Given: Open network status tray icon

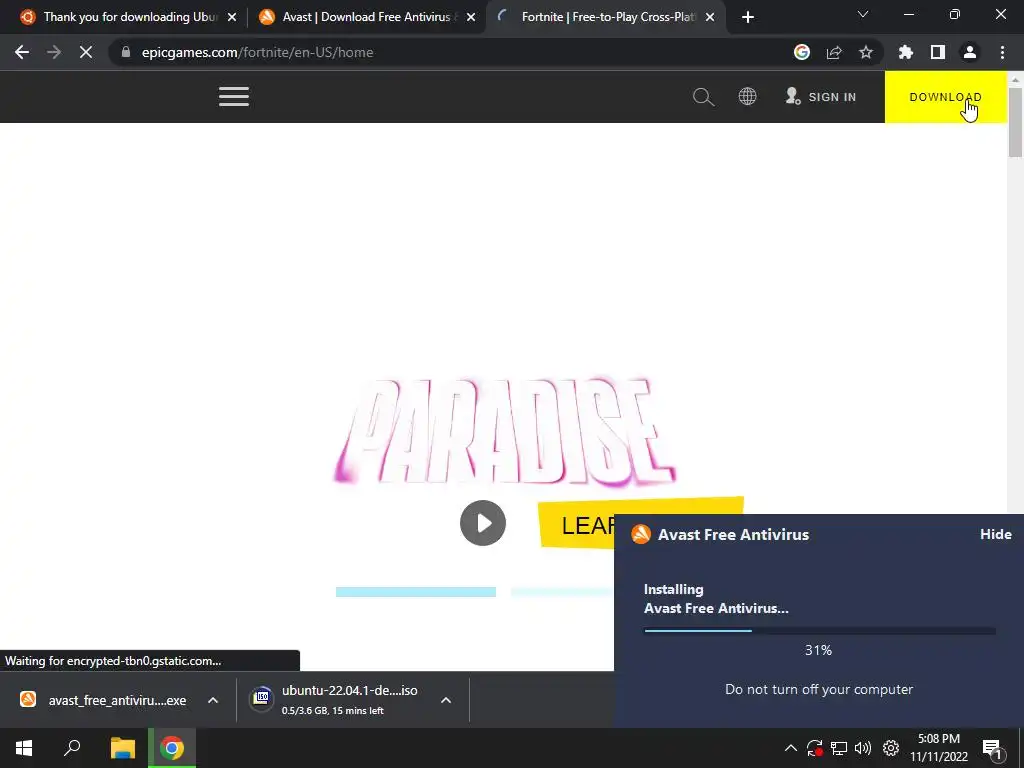Looking at the screenshot, I should 839,748.
